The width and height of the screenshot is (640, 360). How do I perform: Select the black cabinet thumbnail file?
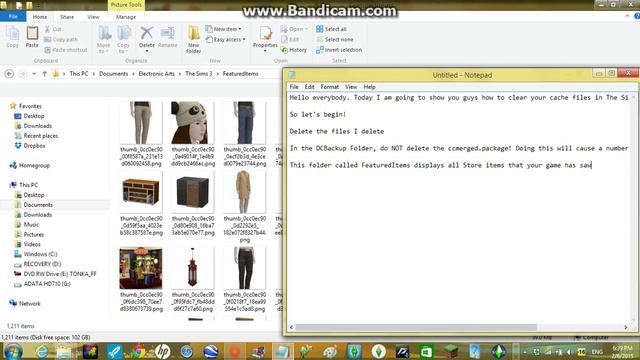193,203
